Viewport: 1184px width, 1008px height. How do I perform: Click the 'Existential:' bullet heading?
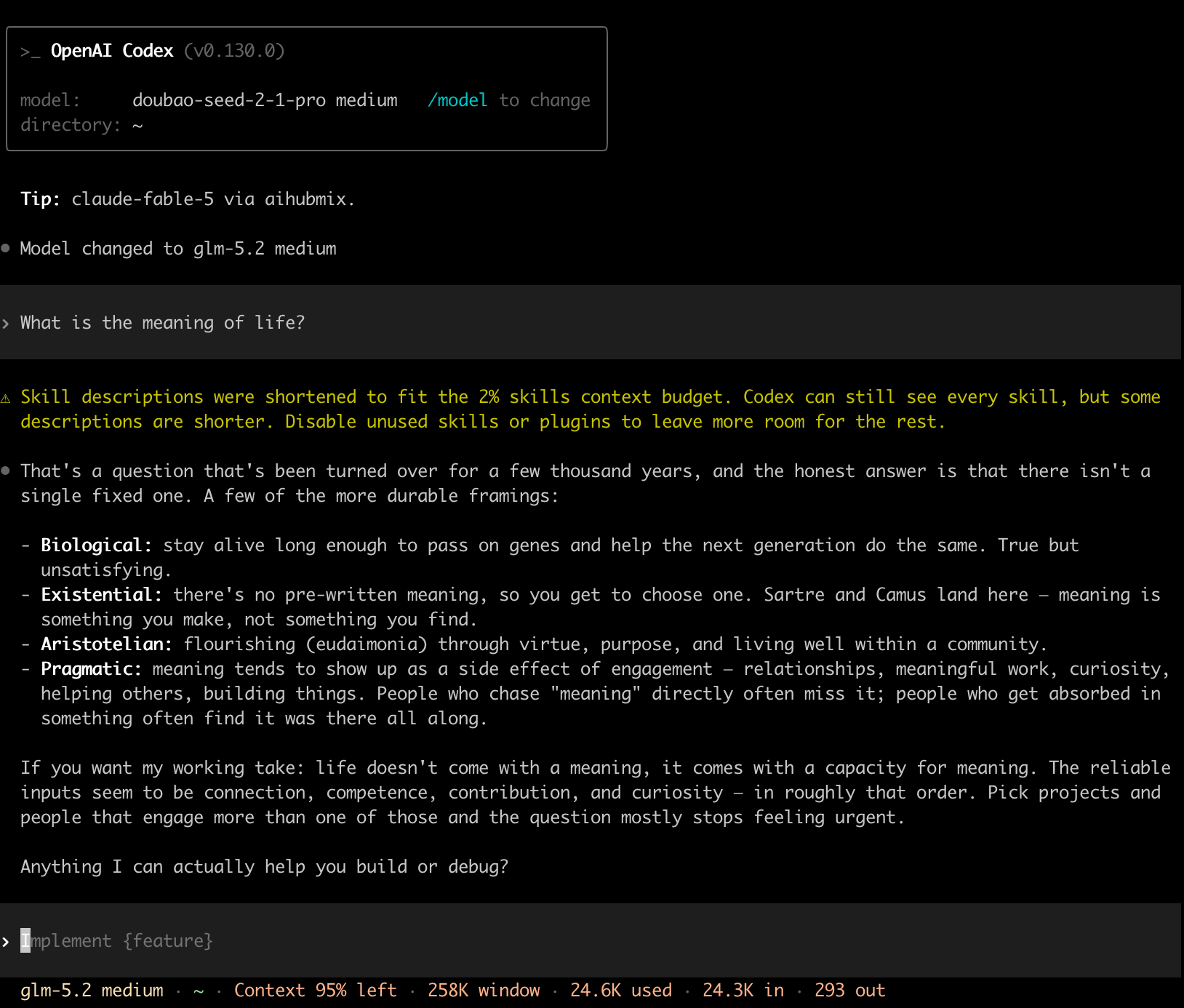pos(101,595)
